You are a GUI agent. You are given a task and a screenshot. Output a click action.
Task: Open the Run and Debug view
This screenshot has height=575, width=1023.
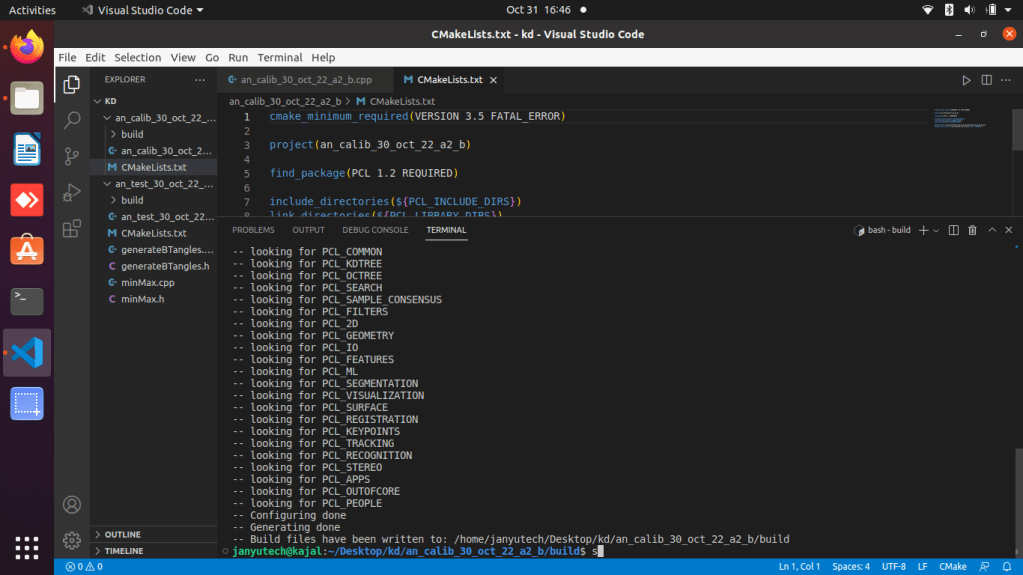[72, 192]
